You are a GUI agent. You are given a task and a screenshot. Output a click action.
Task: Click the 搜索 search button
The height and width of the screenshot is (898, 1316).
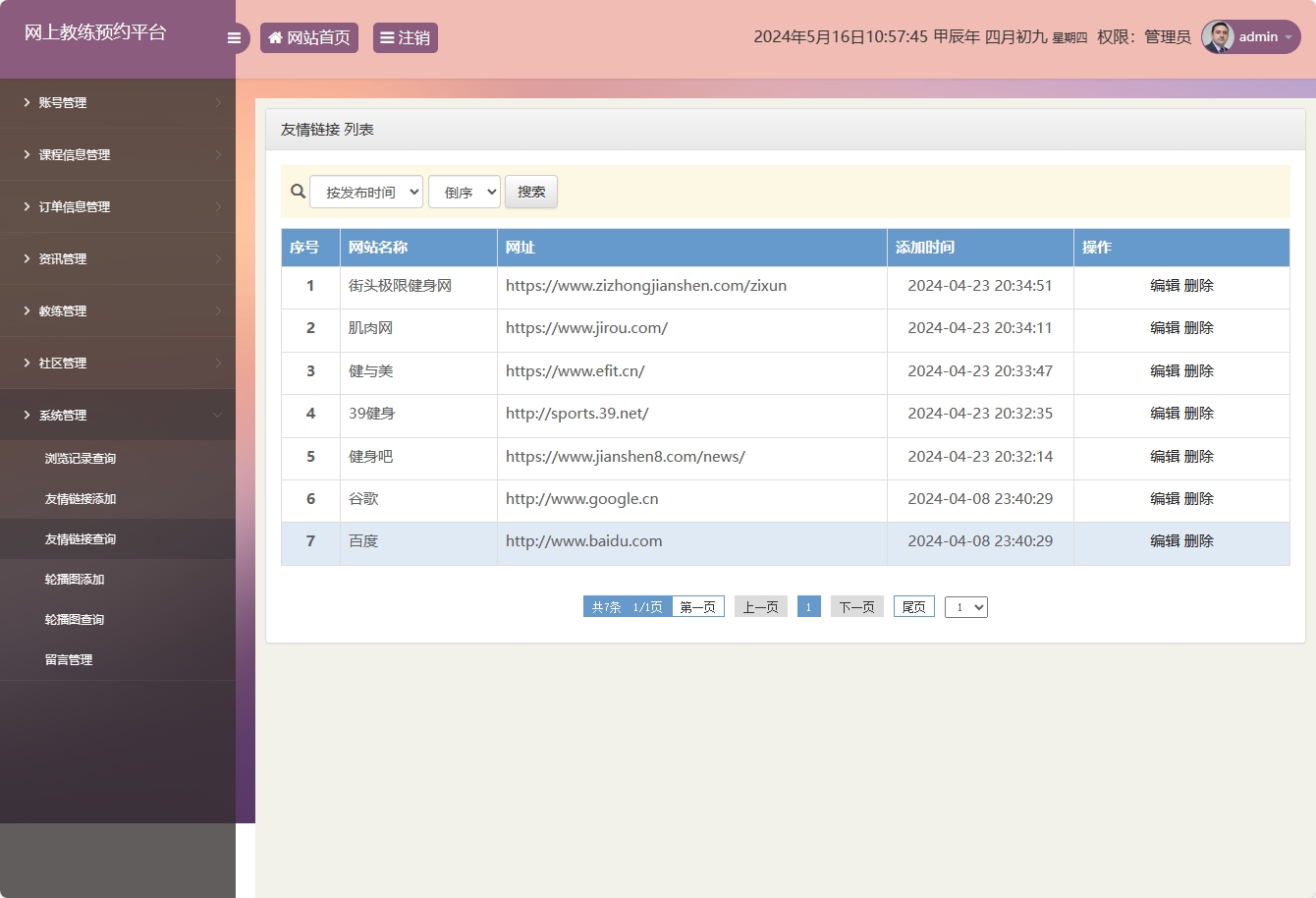coord(531,192)
